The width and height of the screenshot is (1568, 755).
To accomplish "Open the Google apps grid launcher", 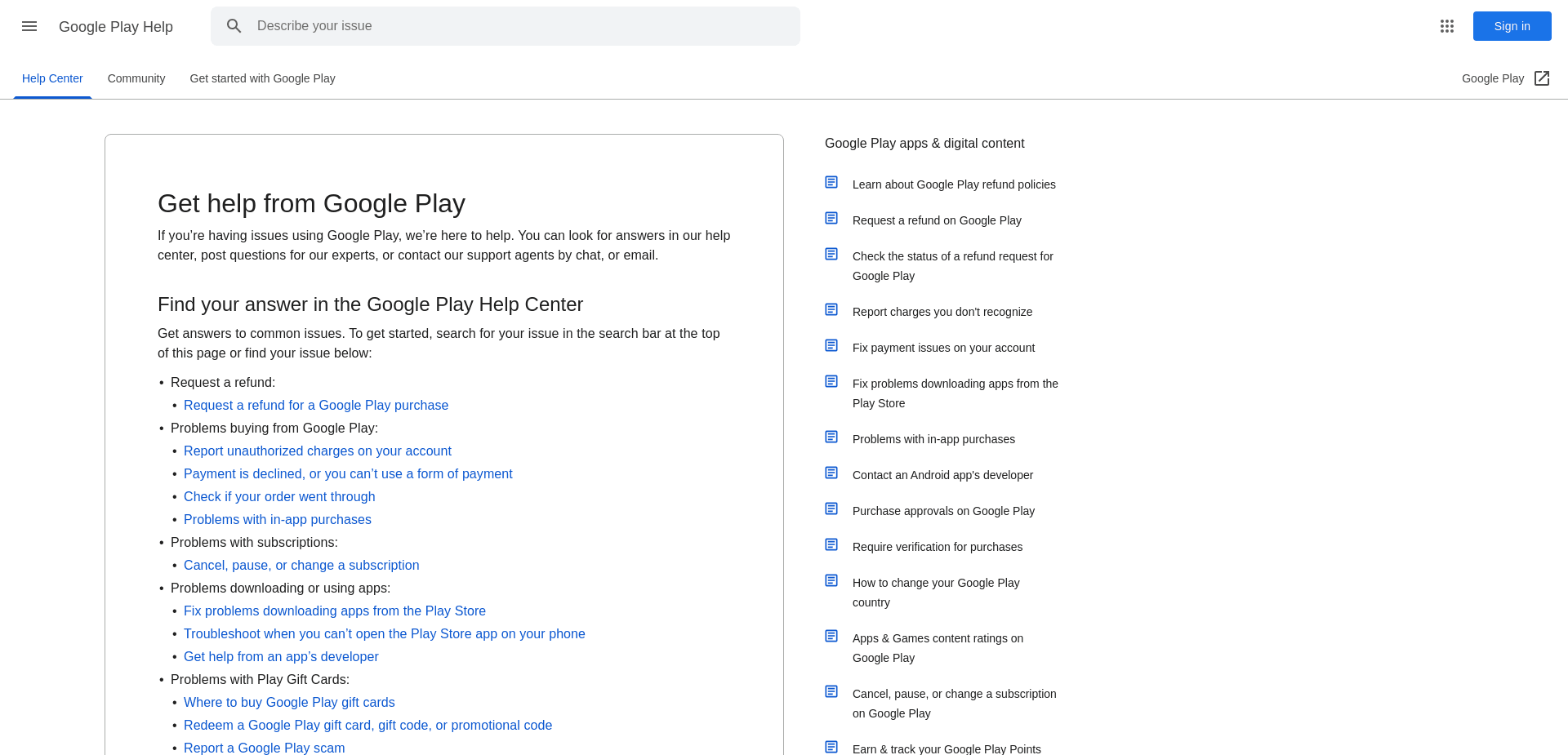I will coord(1447,26).
